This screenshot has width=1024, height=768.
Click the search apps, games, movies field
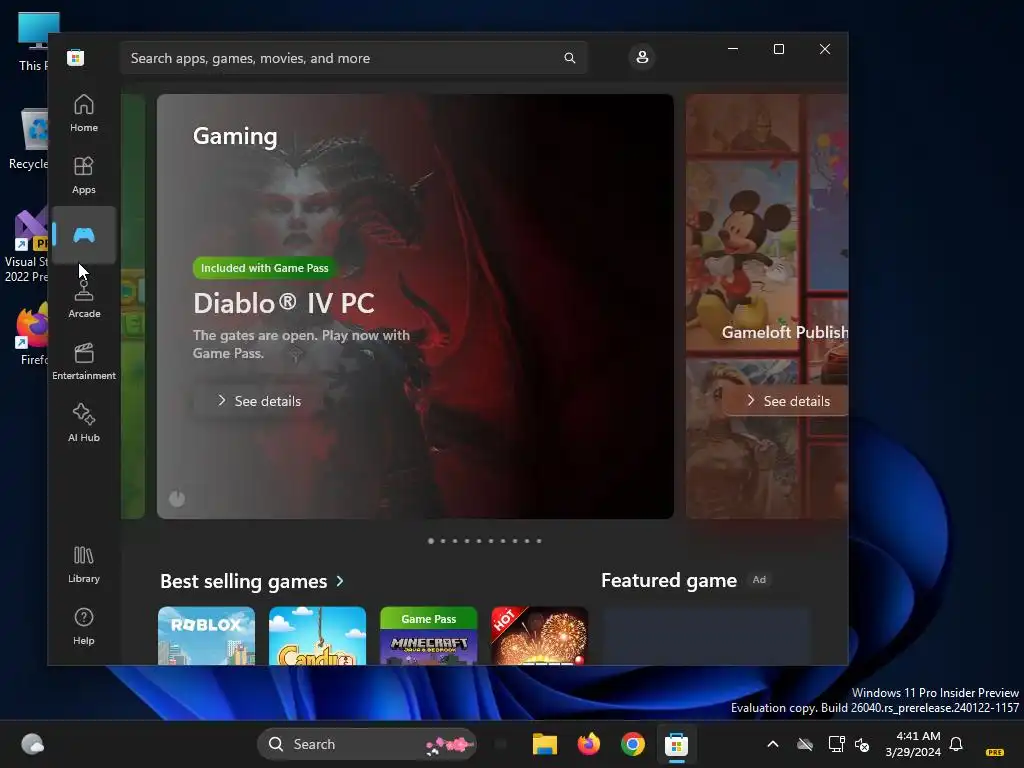(x=353, y=58)
